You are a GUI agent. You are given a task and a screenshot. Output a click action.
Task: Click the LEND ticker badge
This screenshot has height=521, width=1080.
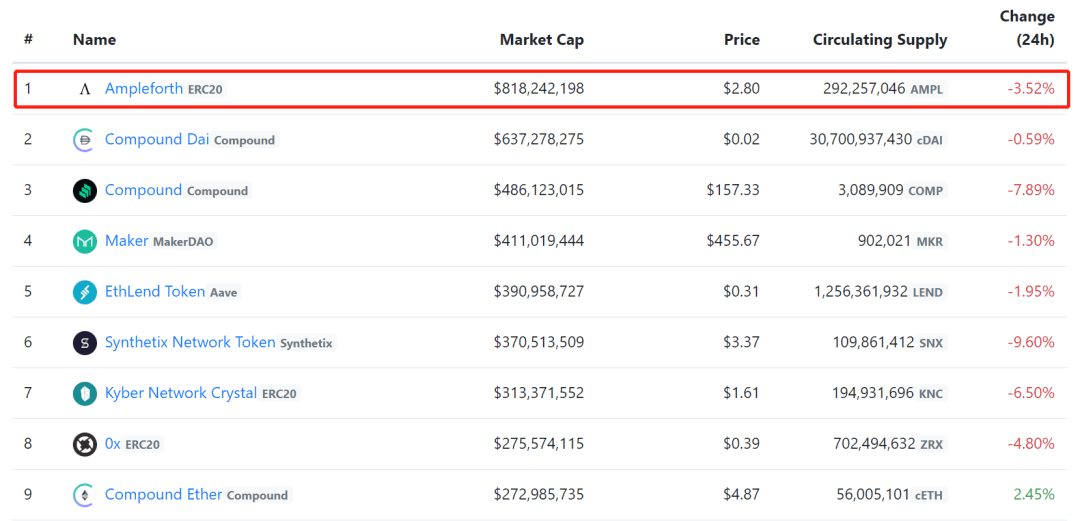click(929, 293)
